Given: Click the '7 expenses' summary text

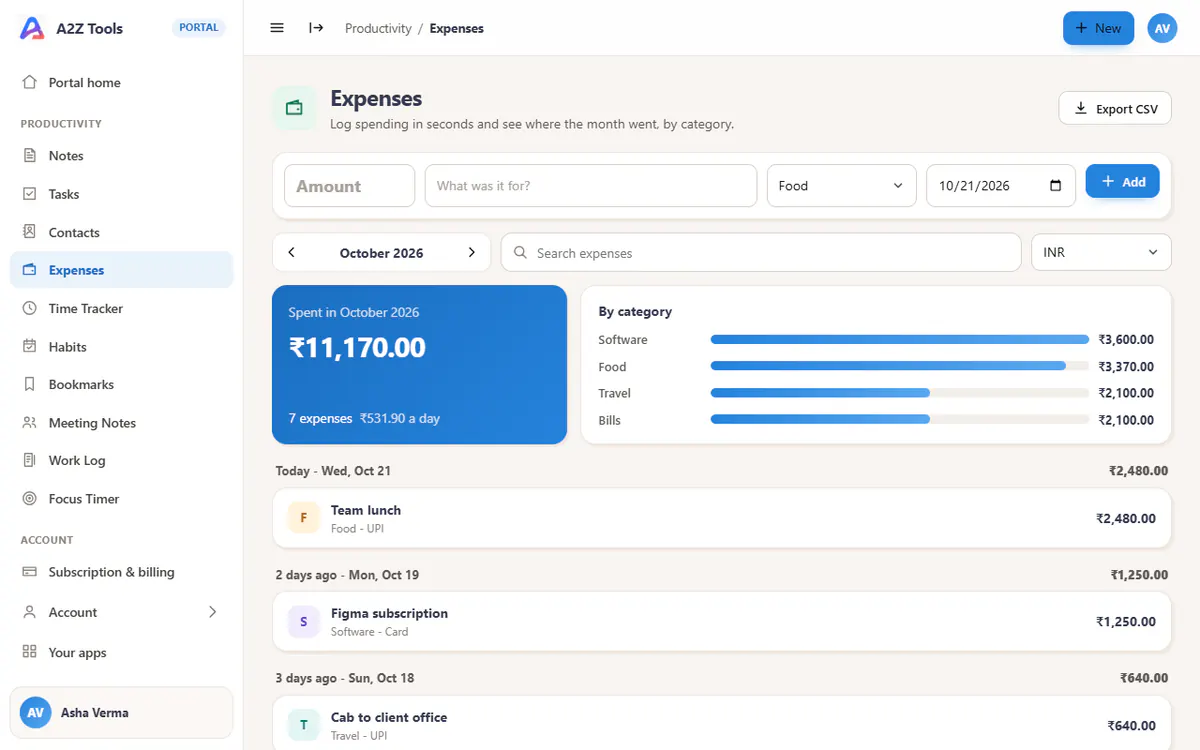Looking at the screenshot, I should [320, 419].
